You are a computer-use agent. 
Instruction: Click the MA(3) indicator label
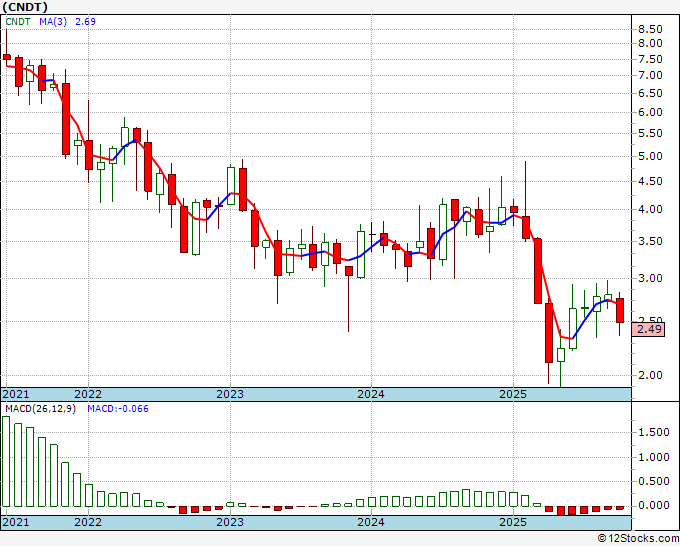(53, 22)
